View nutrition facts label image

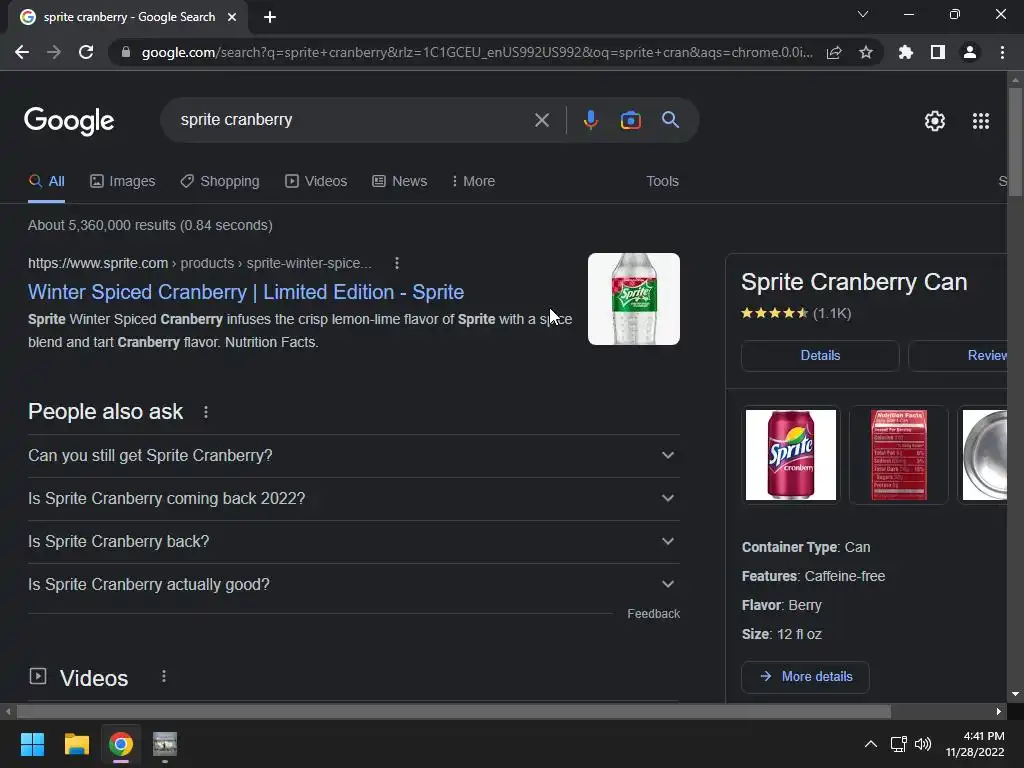click(x=899, y=455)
